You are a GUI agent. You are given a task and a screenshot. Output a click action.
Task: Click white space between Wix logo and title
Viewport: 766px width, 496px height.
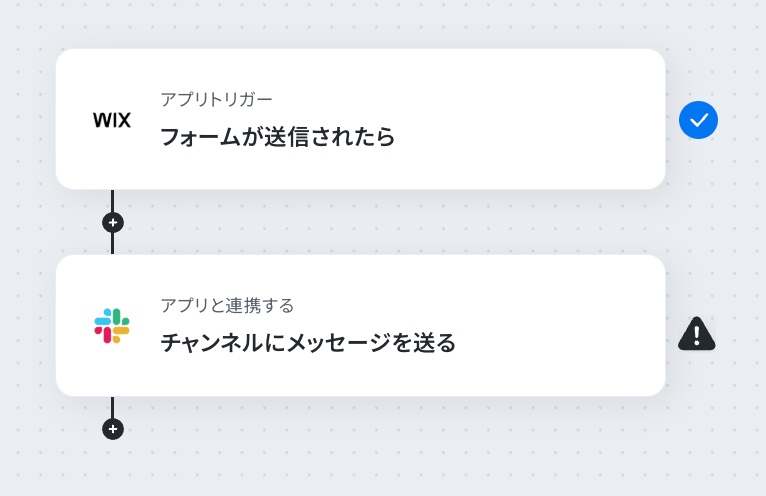[x=146, y=120]
